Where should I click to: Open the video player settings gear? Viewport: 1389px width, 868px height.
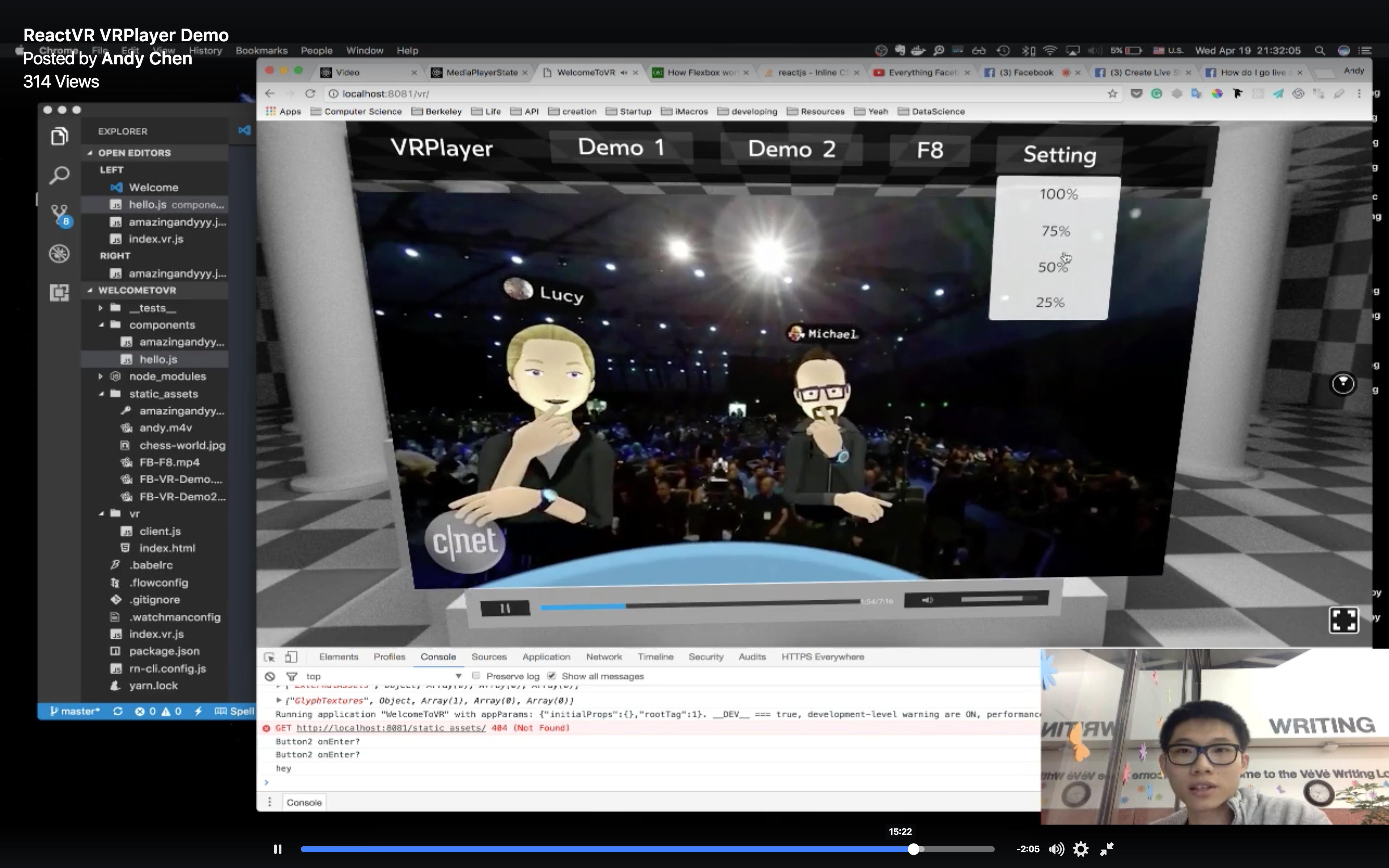point(1081,849)
